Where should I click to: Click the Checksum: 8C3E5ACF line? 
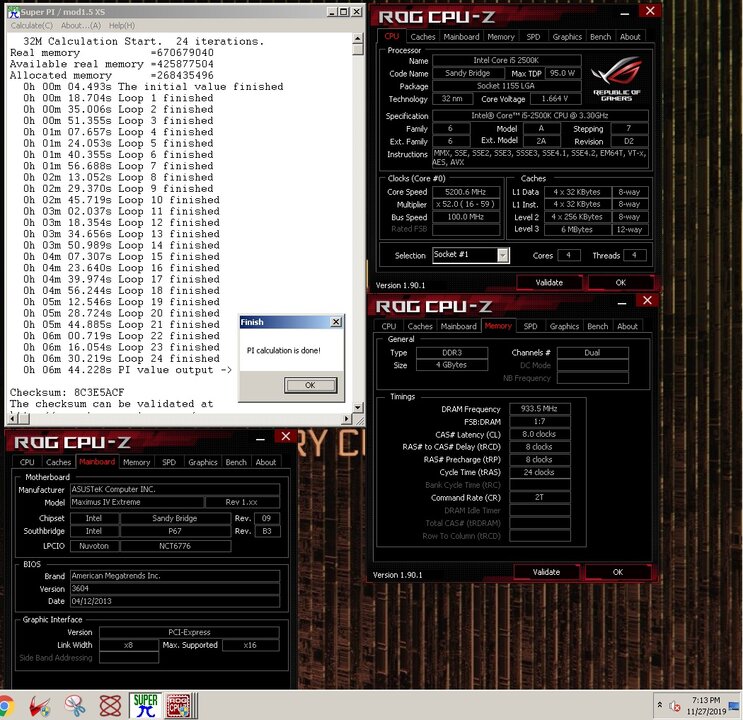pyautogui.click(x=67, y=392)
